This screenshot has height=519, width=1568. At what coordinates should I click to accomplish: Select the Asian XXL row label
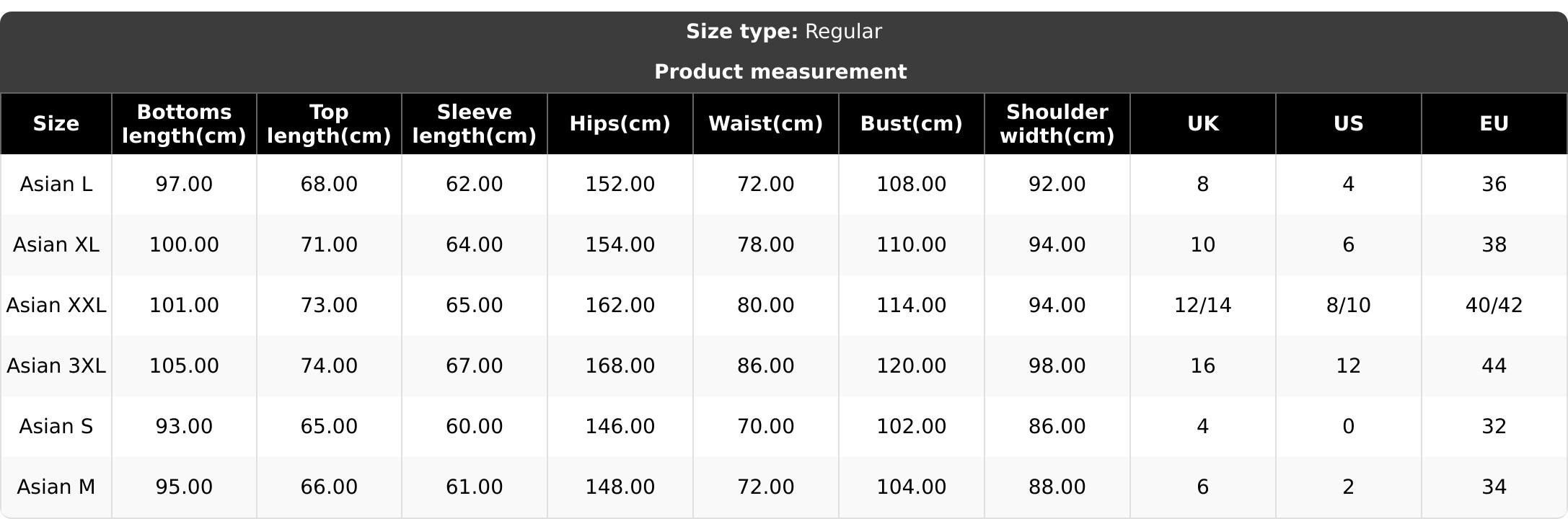[56, 306]
